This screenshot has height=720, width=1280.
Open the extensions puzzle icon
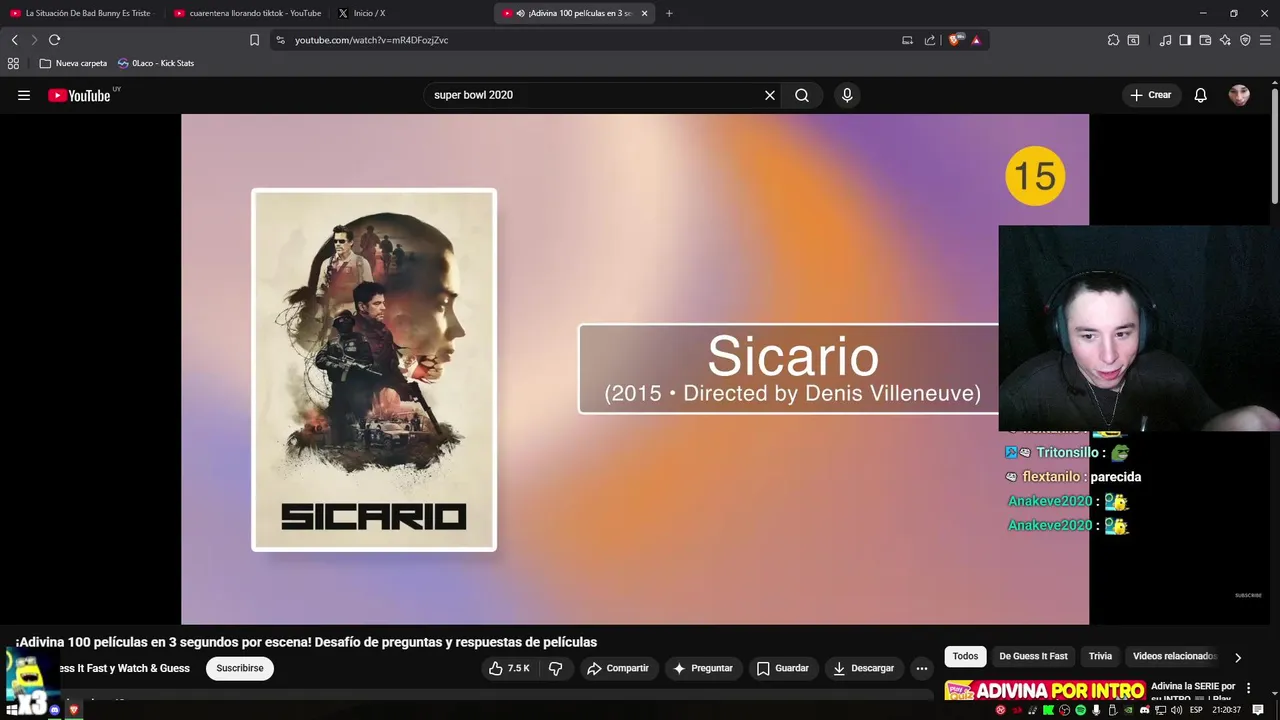coord(1113,40)
